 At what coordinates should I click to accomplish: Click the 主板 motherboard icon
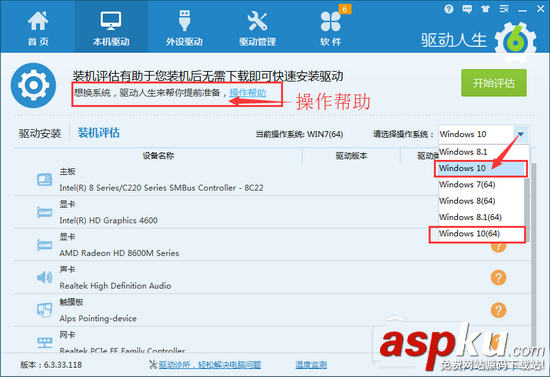point(45,180)
